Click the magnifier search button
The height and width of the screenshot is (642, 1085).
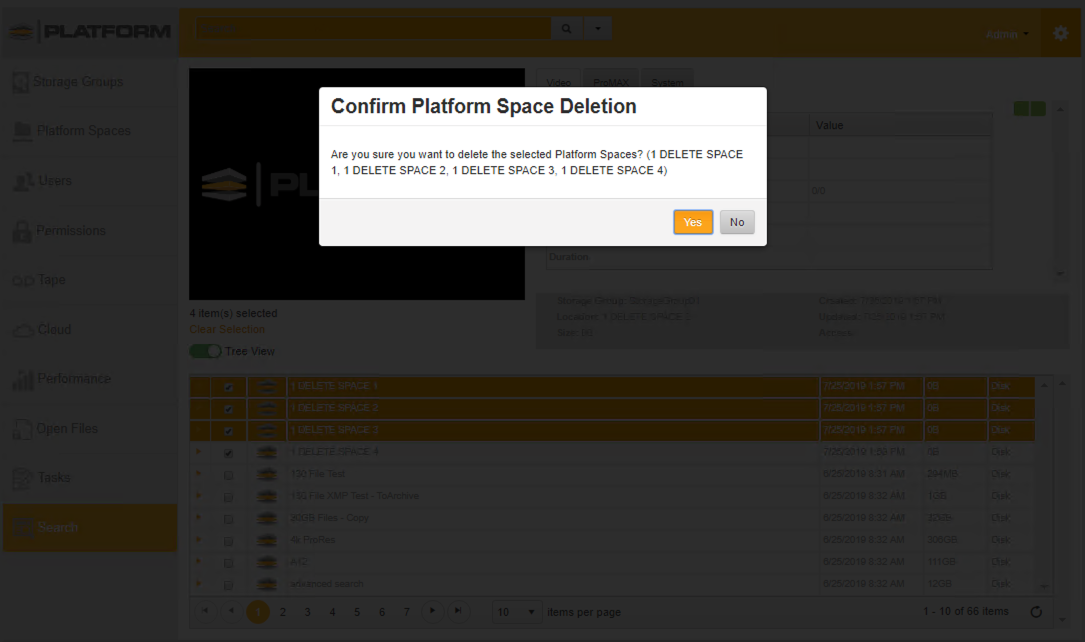coord(566,29)
